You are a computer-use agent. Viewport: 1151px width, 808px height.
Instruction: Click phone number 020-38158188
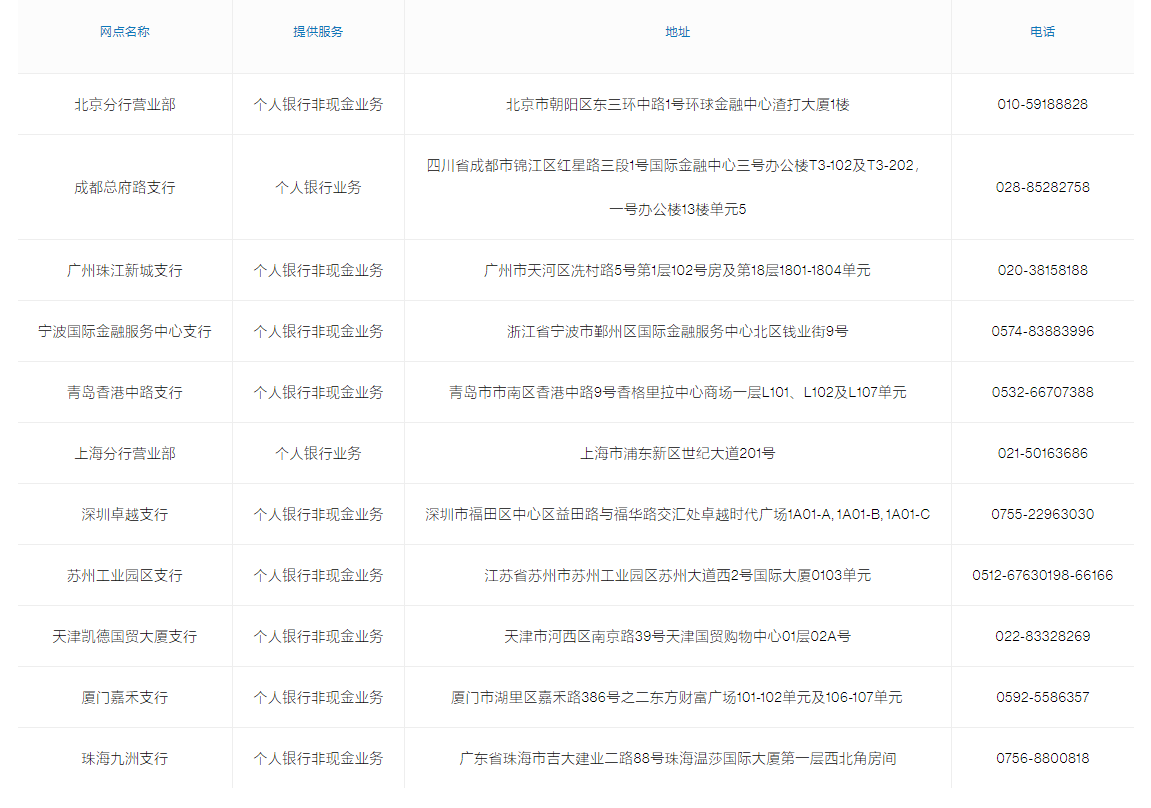1042,270
